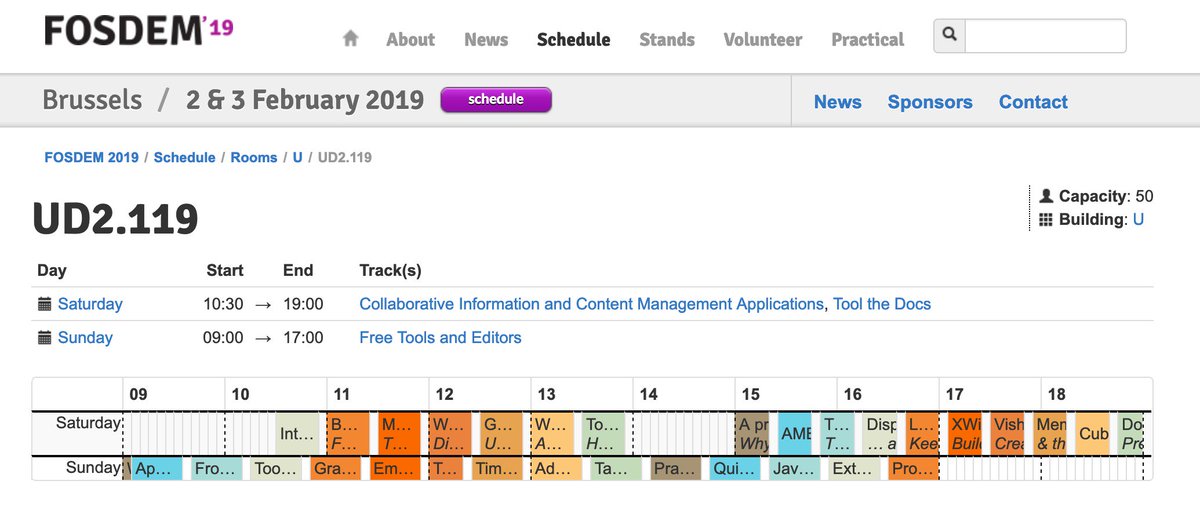Open the News item in top navigation
This screenshot has height=510, width=1200.
[486, 40]
